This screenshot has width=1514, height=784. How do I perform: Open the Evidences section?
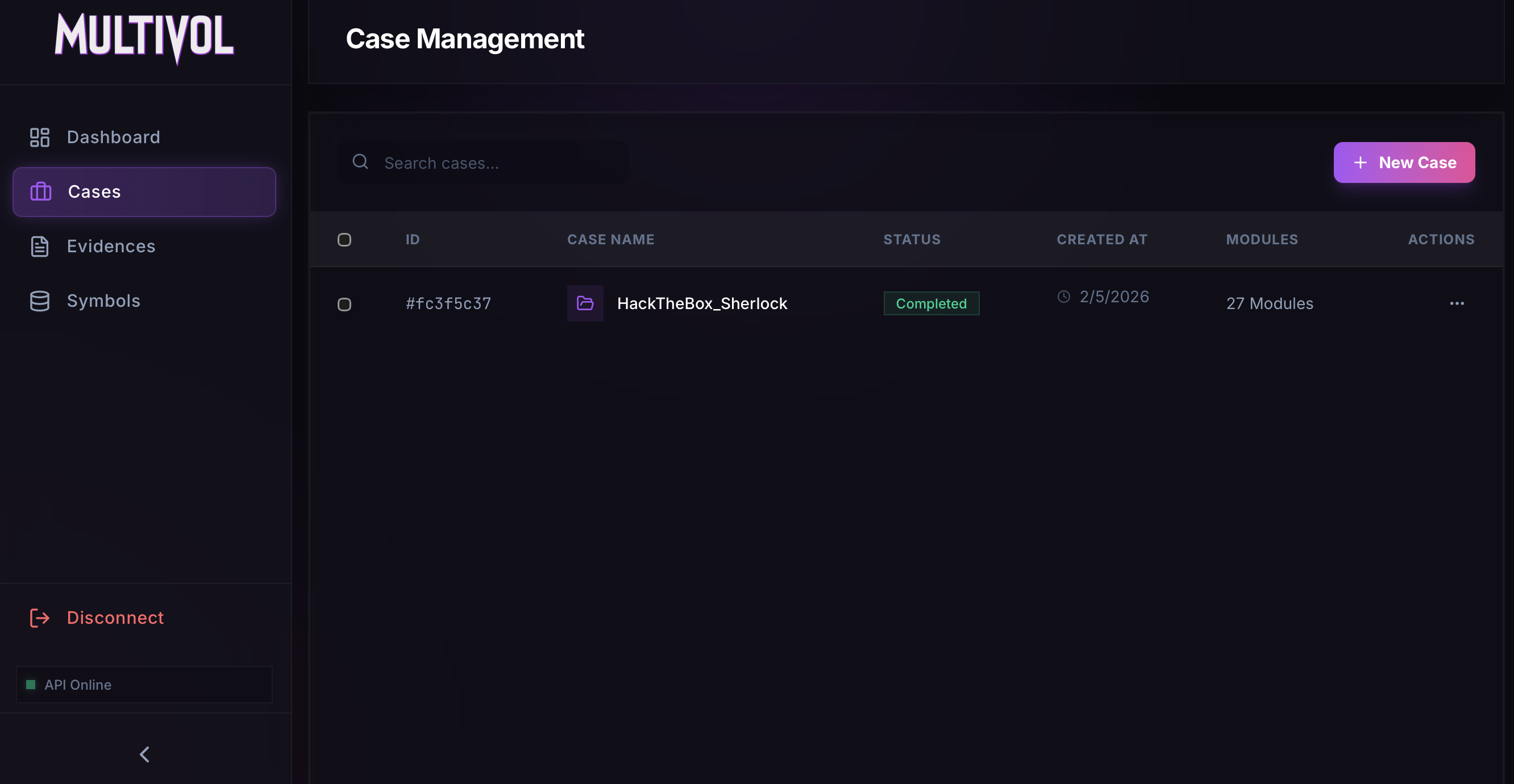coord(111,246)
